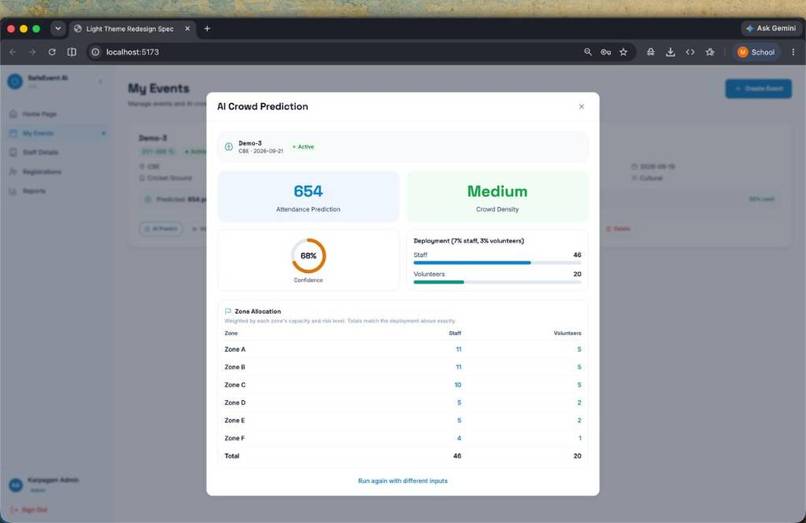The width and height of the screenshot is (806, 523).
Task: Click the Volunteers deployment progress bar
Action: click(x=497, y=282)
